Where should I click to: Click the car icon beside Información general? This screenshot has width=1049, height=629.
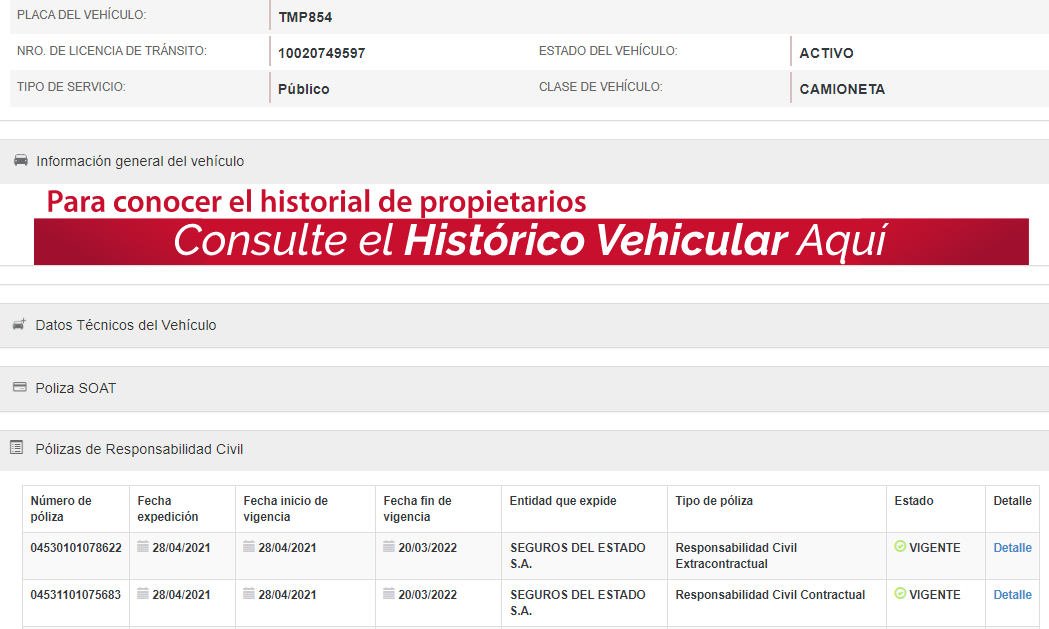[x=20, y=161]
